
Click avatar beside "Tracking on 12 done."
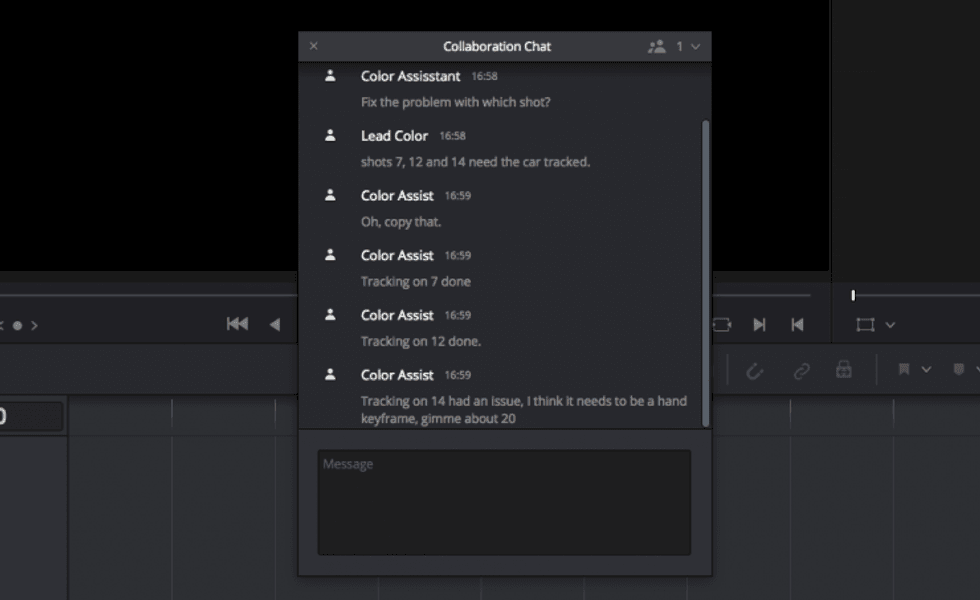pos(330,314)
